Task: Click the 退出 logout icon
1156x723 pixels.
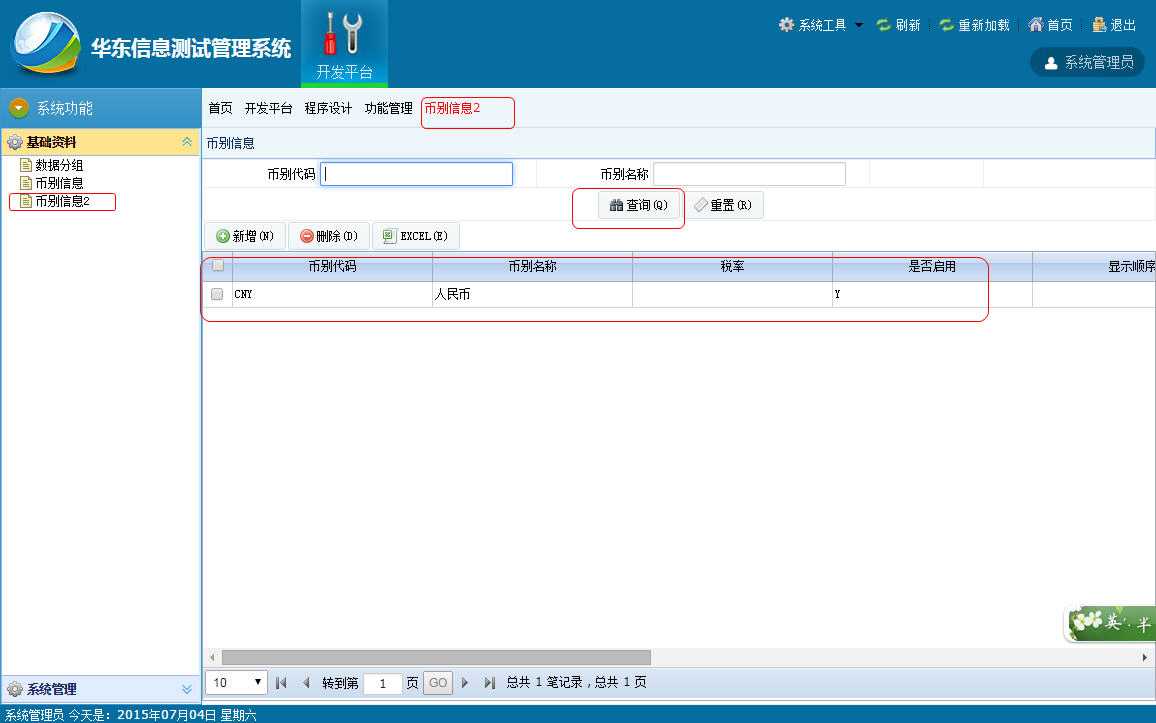Action: tap(1099, 24)
